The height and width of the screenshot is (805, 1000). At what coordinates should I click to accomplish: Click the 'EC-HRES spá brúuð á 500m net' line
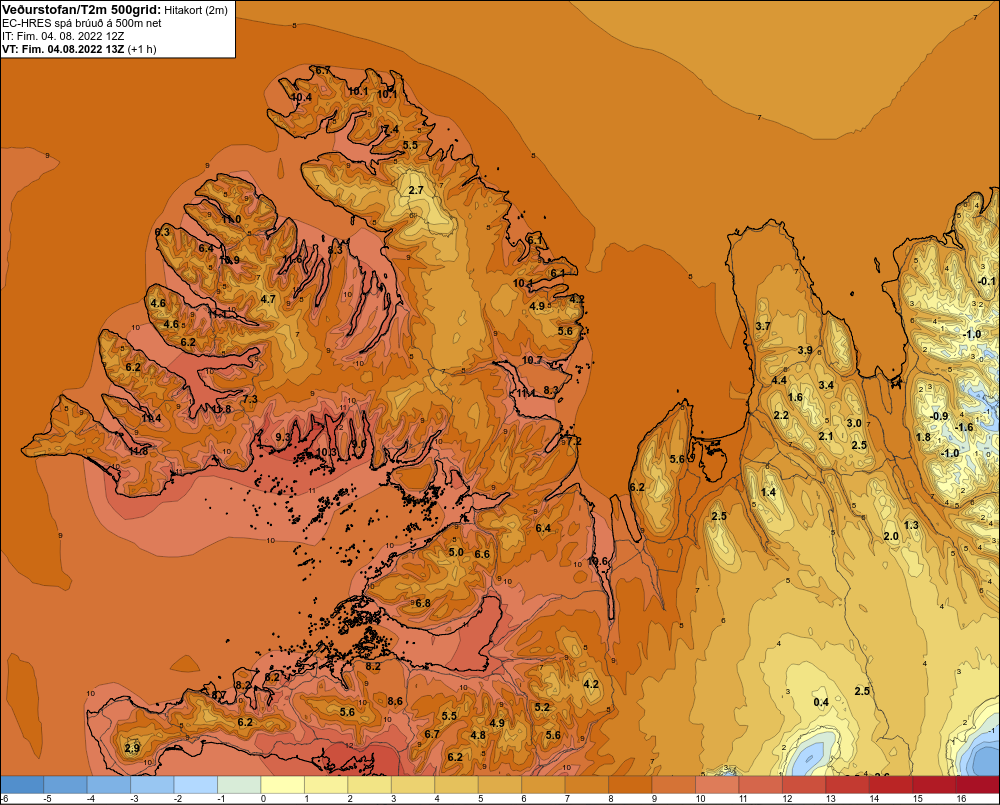point(81,23)
